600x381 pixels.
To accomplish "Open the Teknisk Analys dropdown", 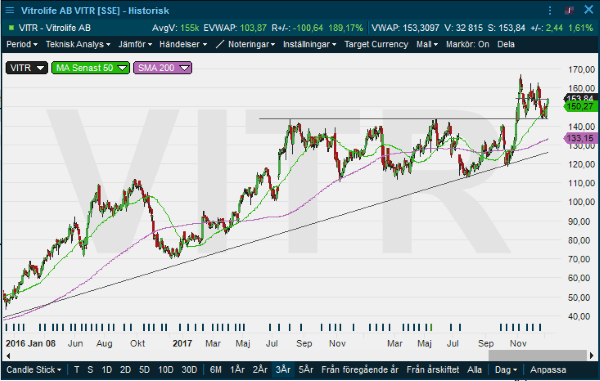I will [78, 44].
